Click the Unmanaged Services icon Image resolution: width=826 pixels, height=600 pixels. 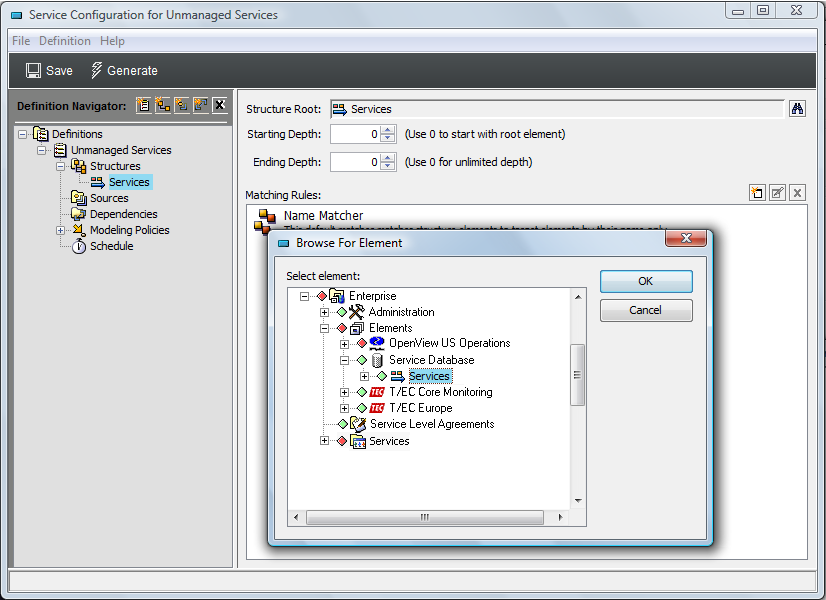[x=60, y=150]
